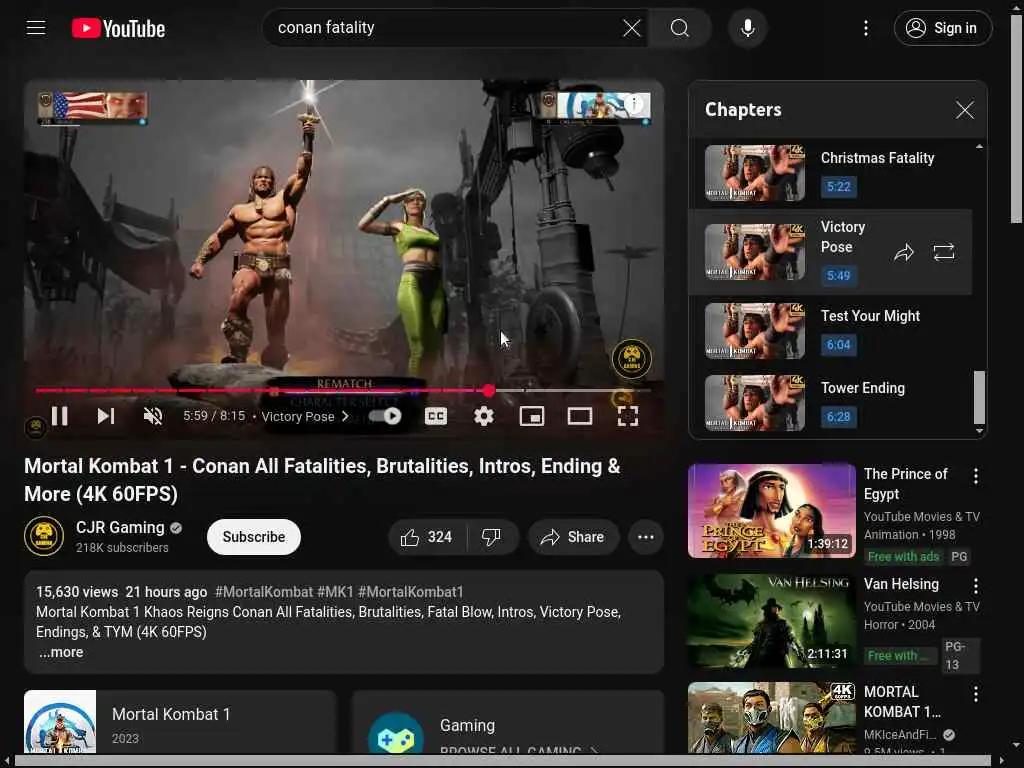The height and width of the screenshot is (768, 1024).
Task: Expand description with ...more
Action: [61, 652]
